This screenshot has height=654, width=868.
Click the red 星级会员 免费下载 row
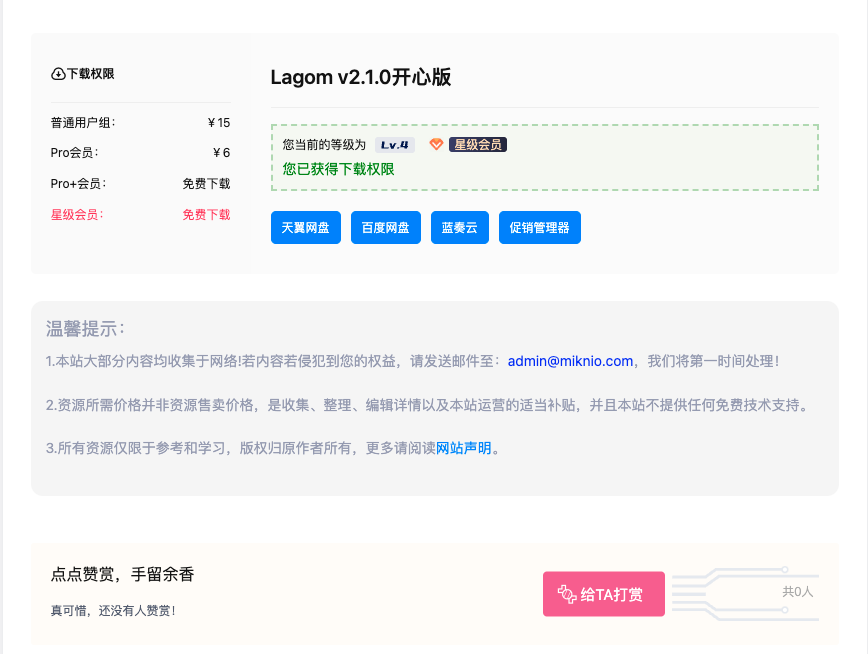click(140, 214)
